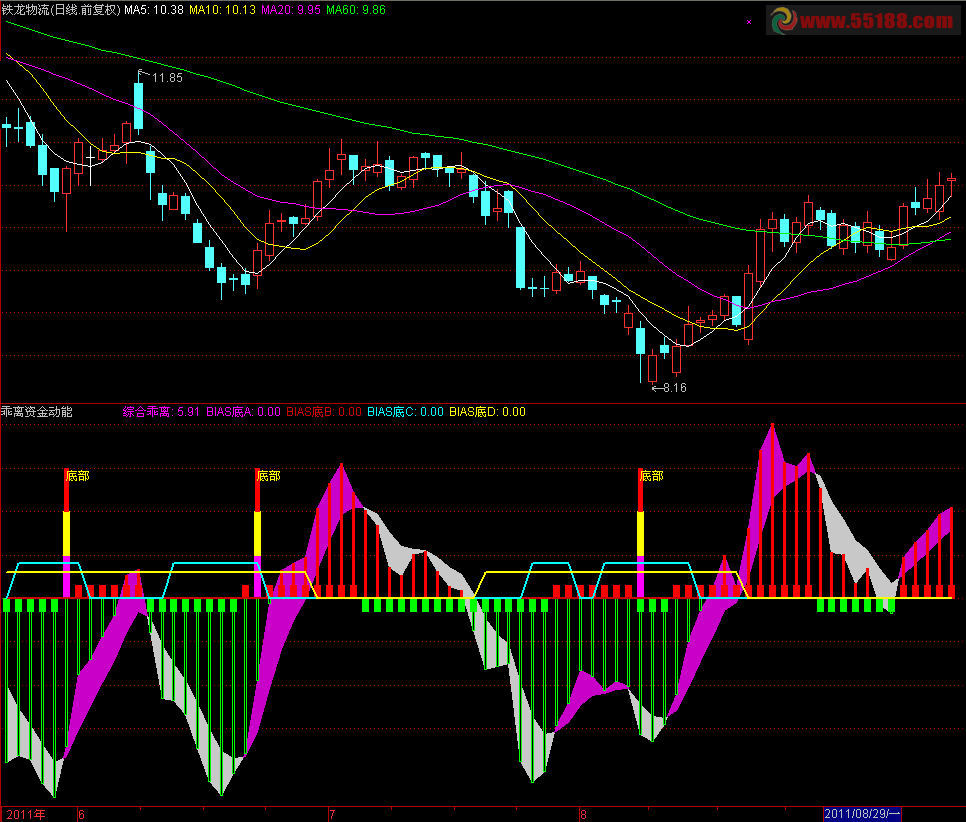Click the 11.85 high price label
The image size is (966, 822).
point(166,78)
